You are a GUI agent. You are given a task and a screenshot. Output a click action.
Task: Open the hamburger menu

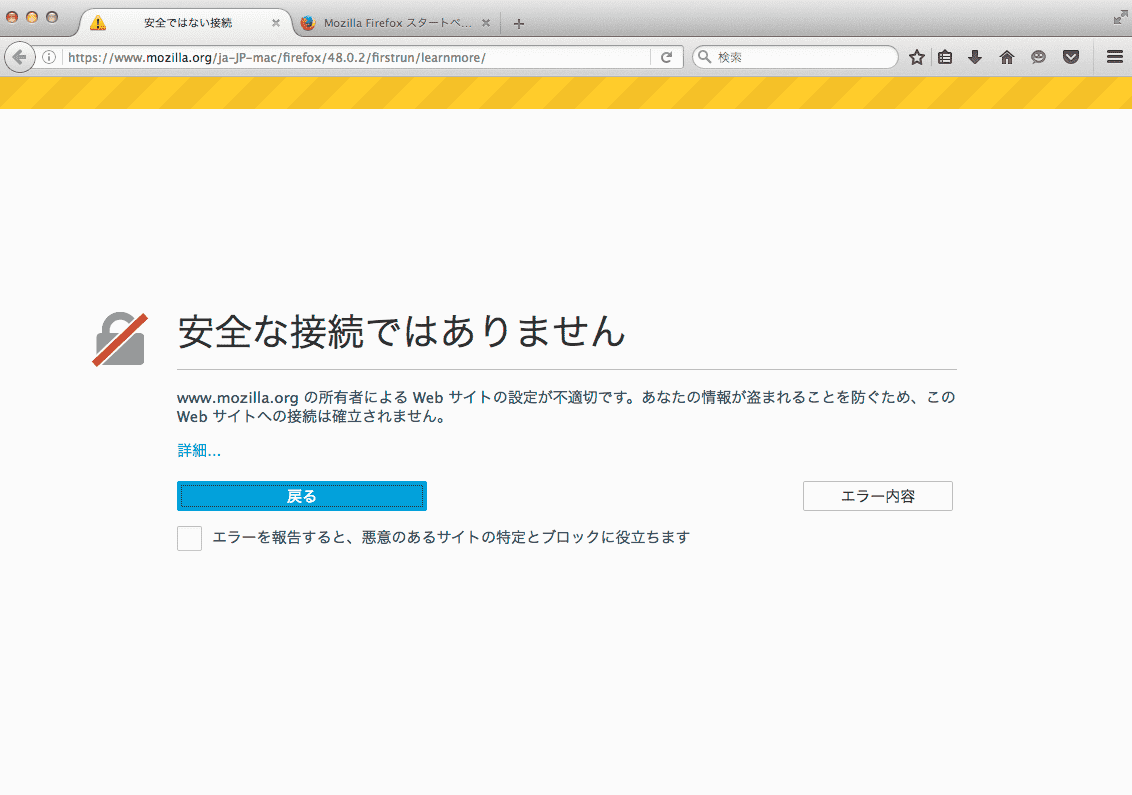point(1115,57)
